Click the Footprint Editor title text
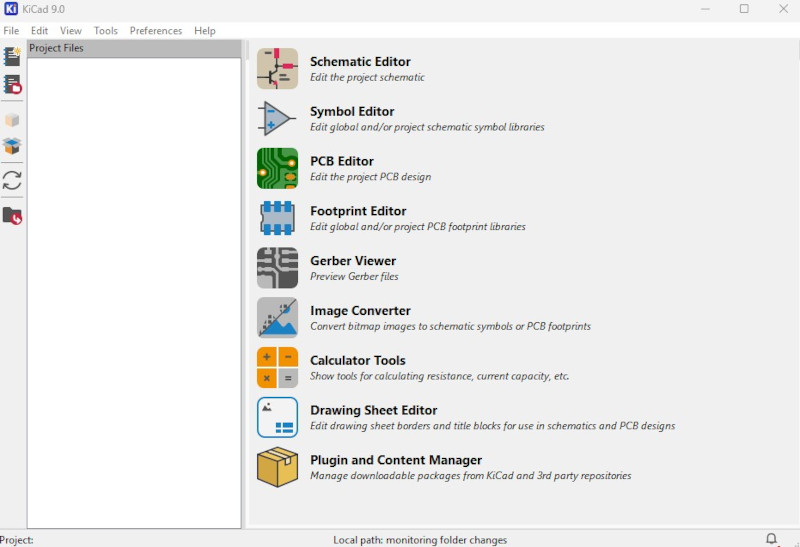The height and width of the screenshot is (547, 800). click(358, 211)
